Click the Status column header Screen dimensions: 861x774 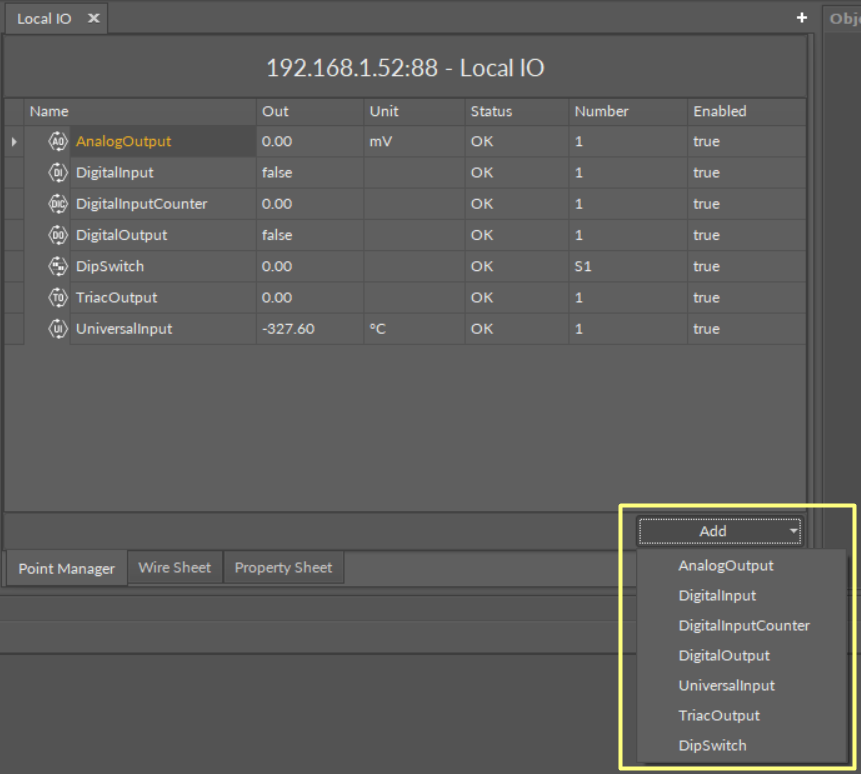tap(490, 111)
